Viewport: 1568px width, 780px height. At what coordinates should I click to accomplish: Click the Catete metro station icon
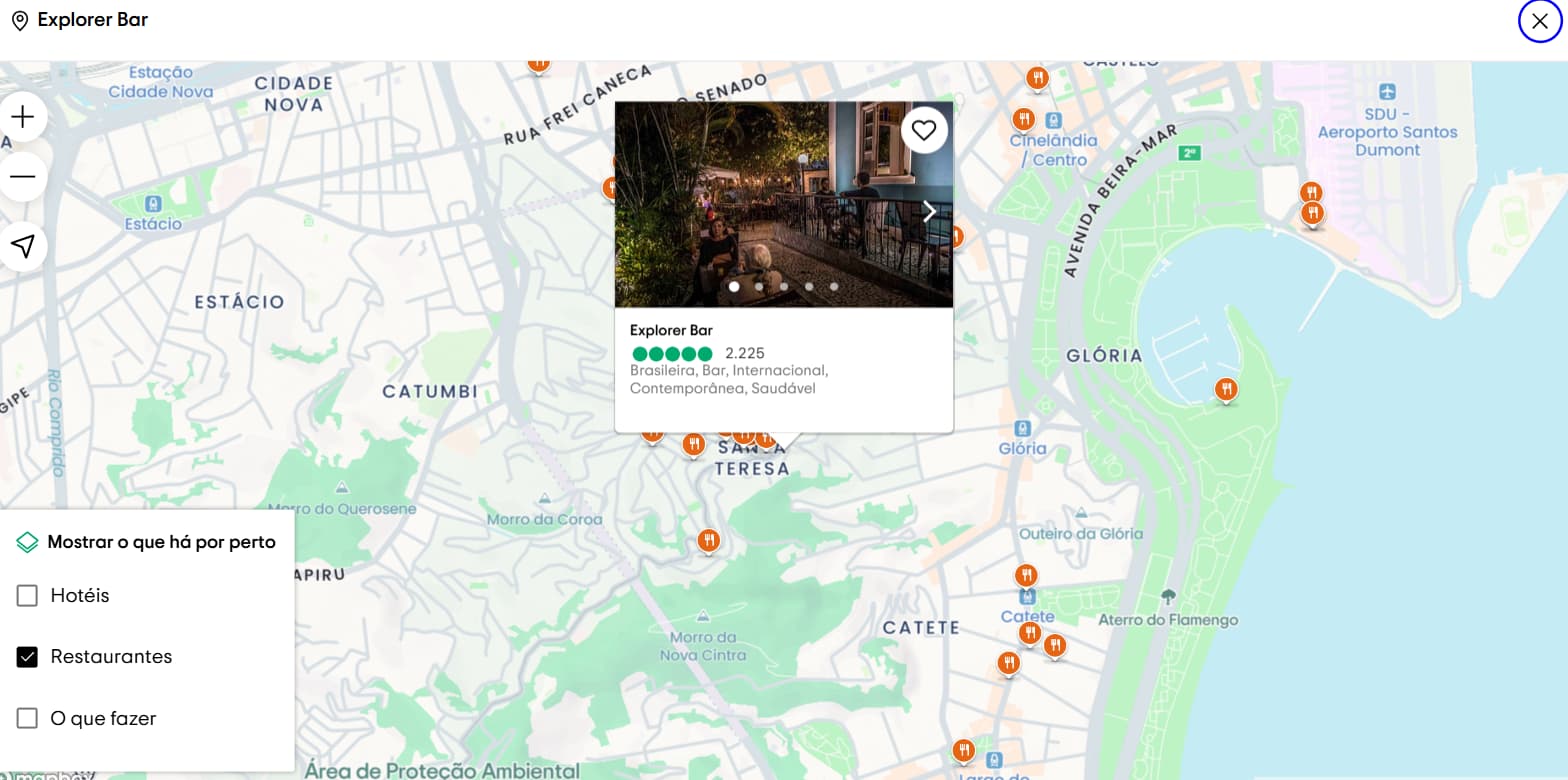(x=1014, y=597)
